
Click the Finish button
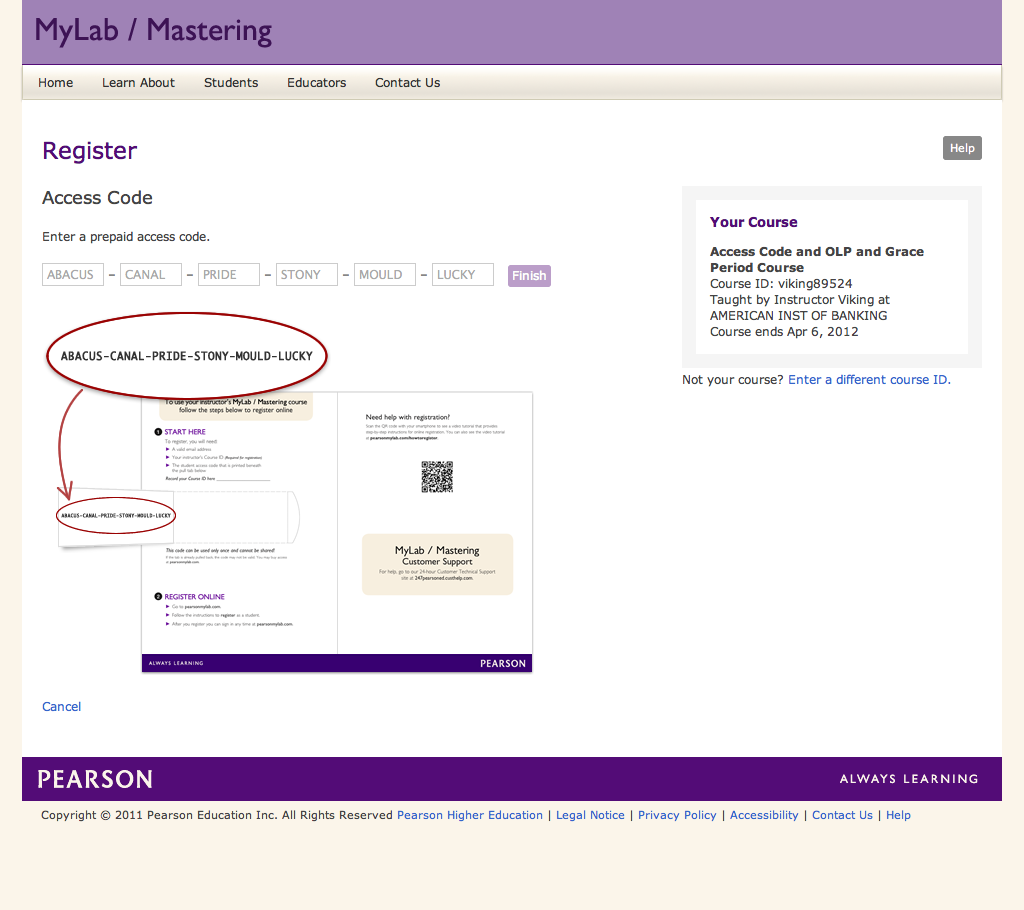[x=529, y=276]
